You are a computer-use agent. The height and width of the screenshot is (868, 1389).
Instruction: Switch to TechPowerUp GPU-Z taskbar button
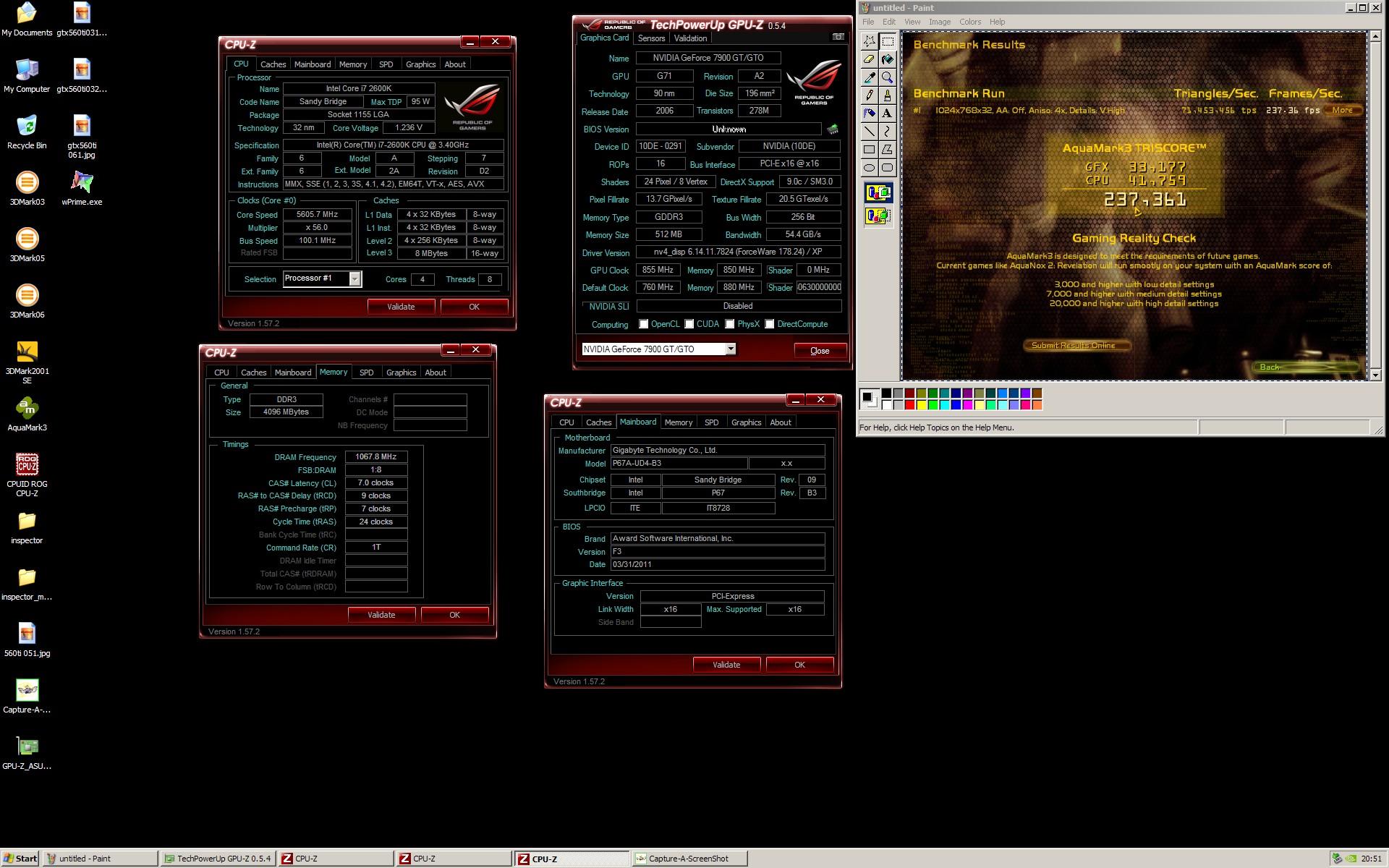pyautogui.click(x=217, y=859)
